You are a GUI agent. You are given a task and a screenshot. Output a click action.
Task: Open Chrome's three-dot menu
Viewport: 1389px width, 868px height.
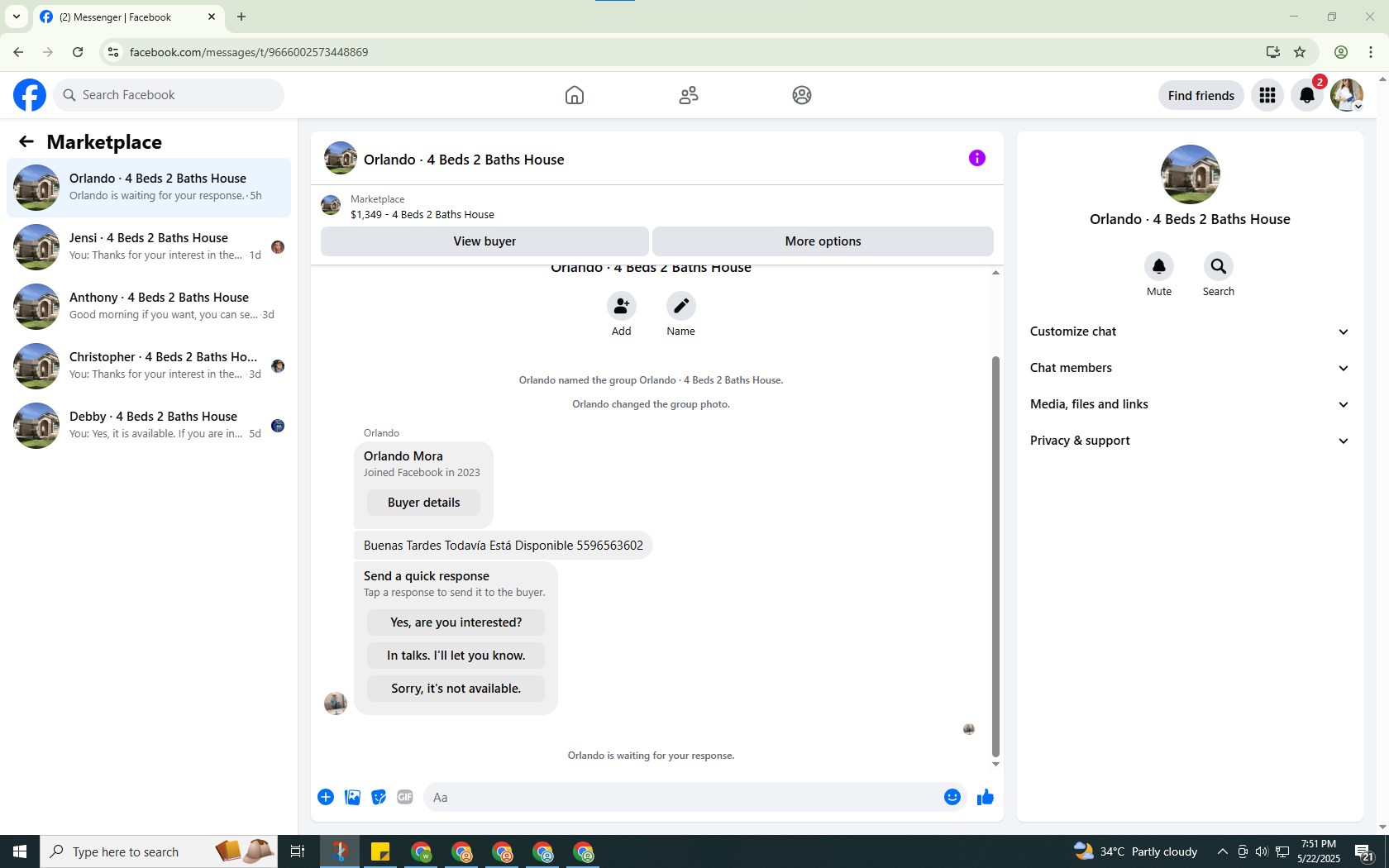click(x=1371, y=52)
